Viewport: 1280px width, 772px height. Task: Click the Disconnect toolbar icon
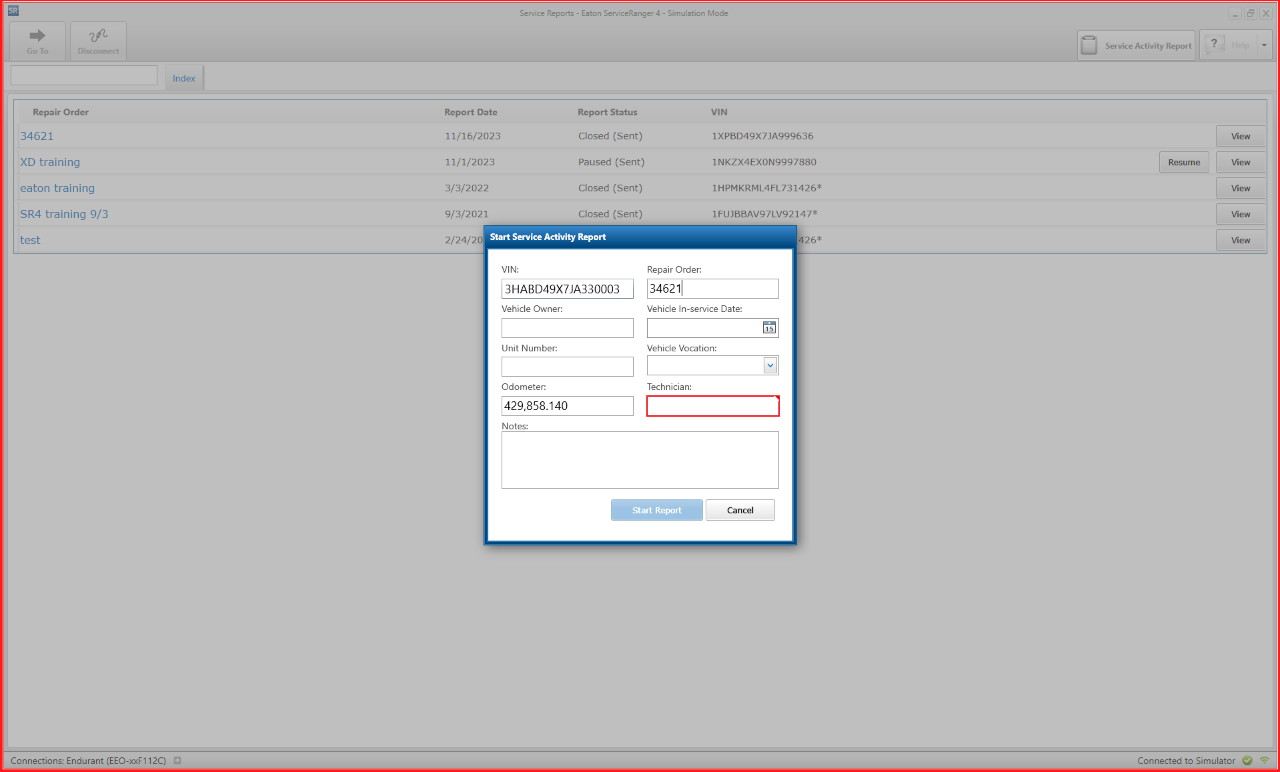pos(98,36)
